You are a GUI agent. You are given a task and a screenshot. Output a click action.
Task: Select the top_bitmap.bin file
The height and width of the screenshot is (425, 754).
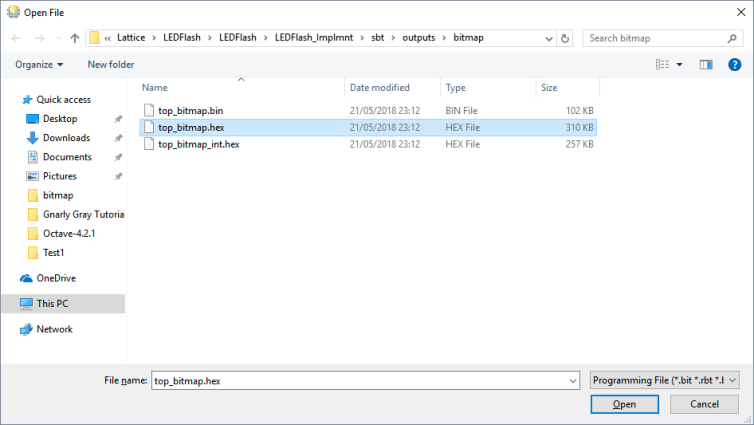click(190, 109)
